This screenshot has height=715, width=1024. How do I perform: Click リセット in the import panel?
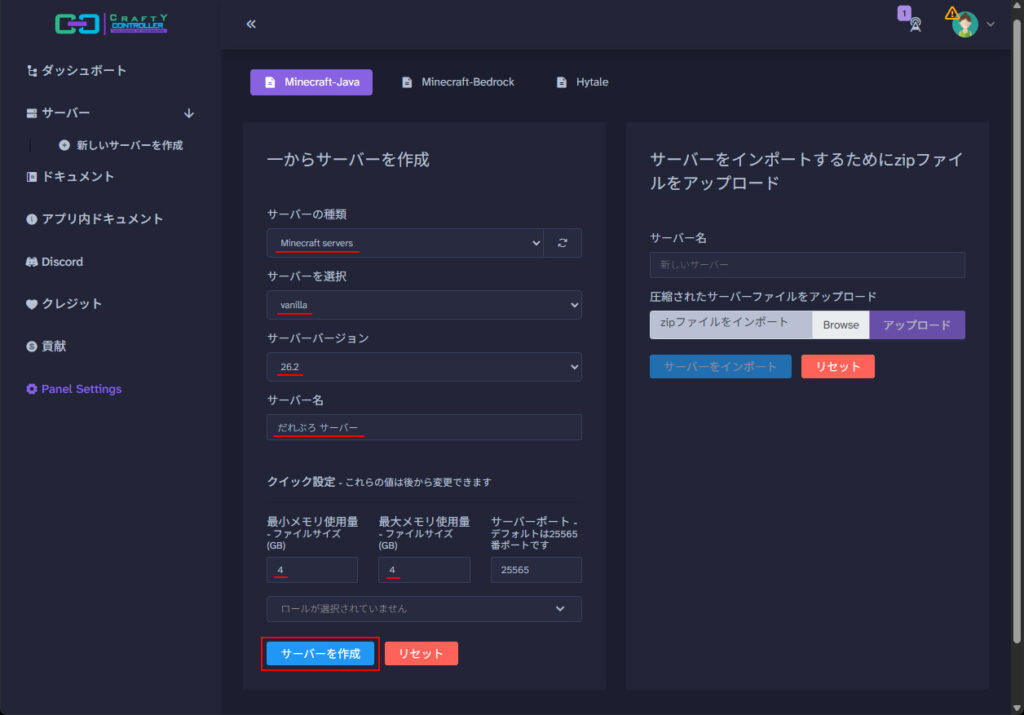(838, 366)
